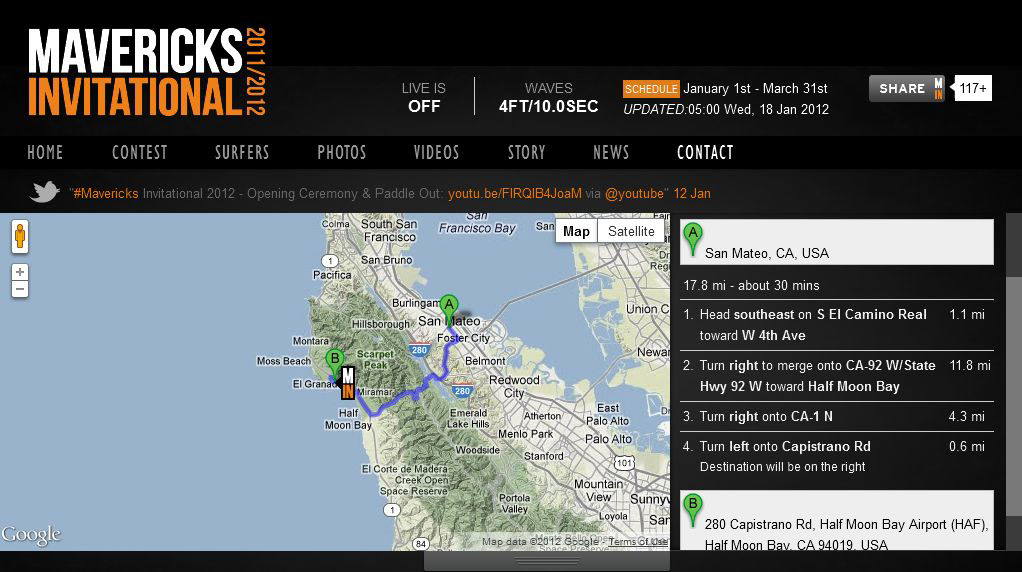This screenshot has width=1022, height=572.
Task: Open the Videos section
Action: click(436, 152)
